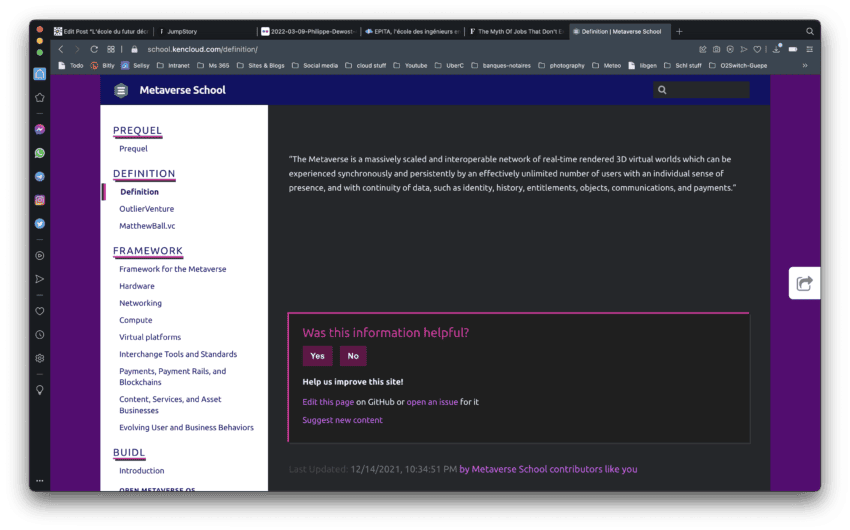Open the Ms 365 bookmarks folder
The width and height of the screenshot is (850, 530).
(213, 66)
